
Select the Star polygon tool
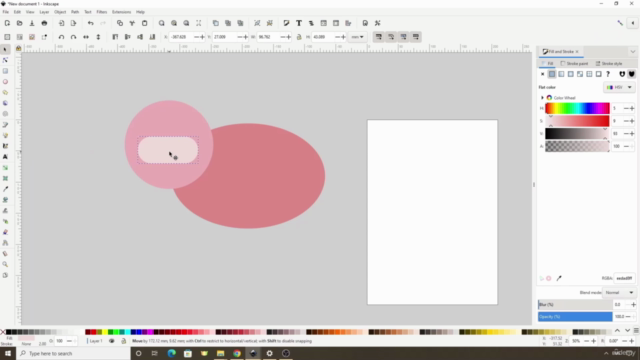(5, 92)
